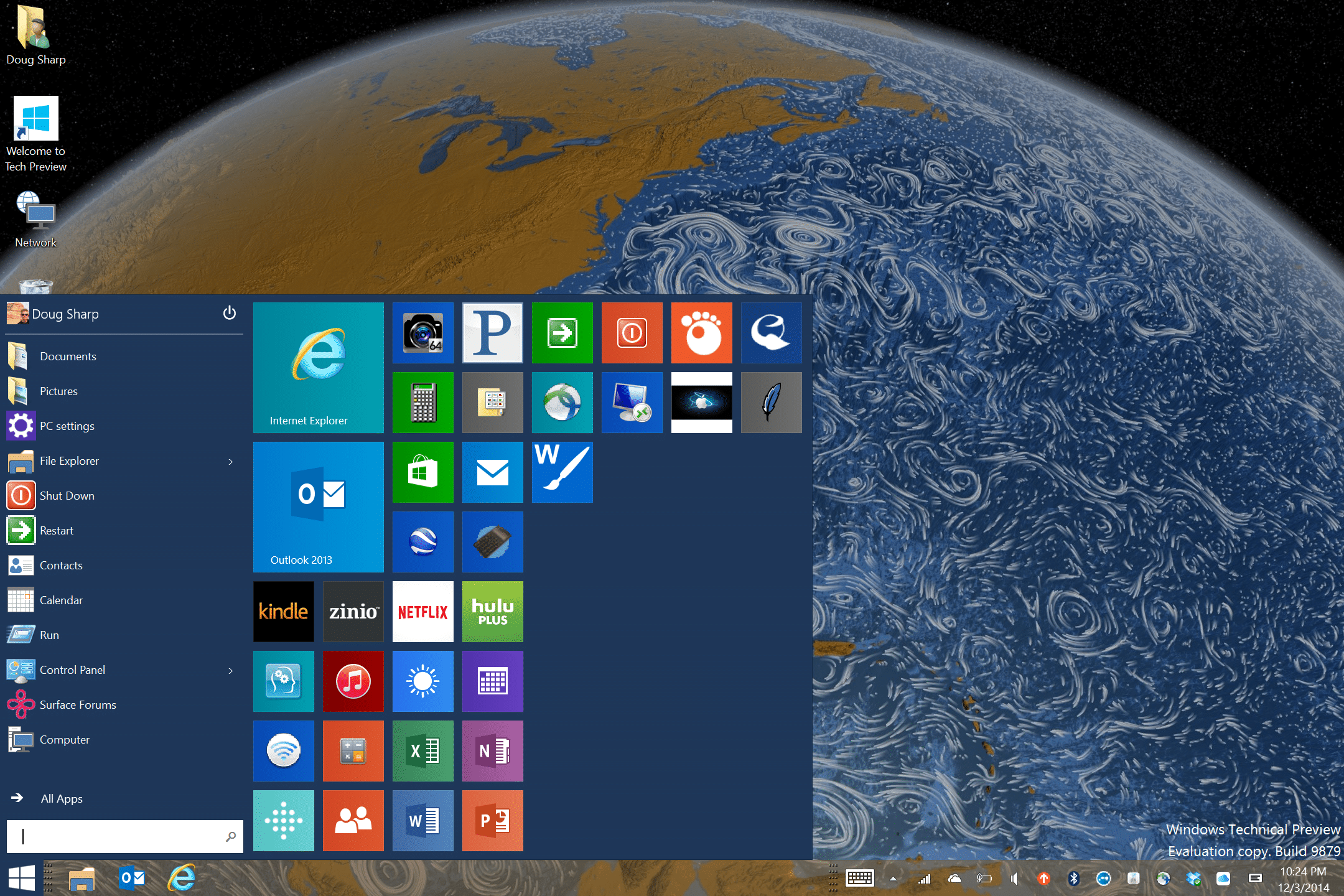Screen dimensions: 1344x896
Task: Open the dark keyboard calculator tile
Action: pyautogui.click(x=493, y=542)
